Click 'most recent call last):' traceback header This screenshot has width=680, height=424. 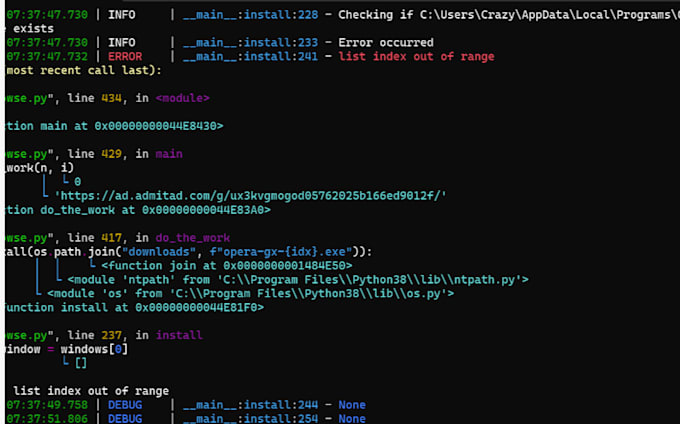tap(84, 70)
